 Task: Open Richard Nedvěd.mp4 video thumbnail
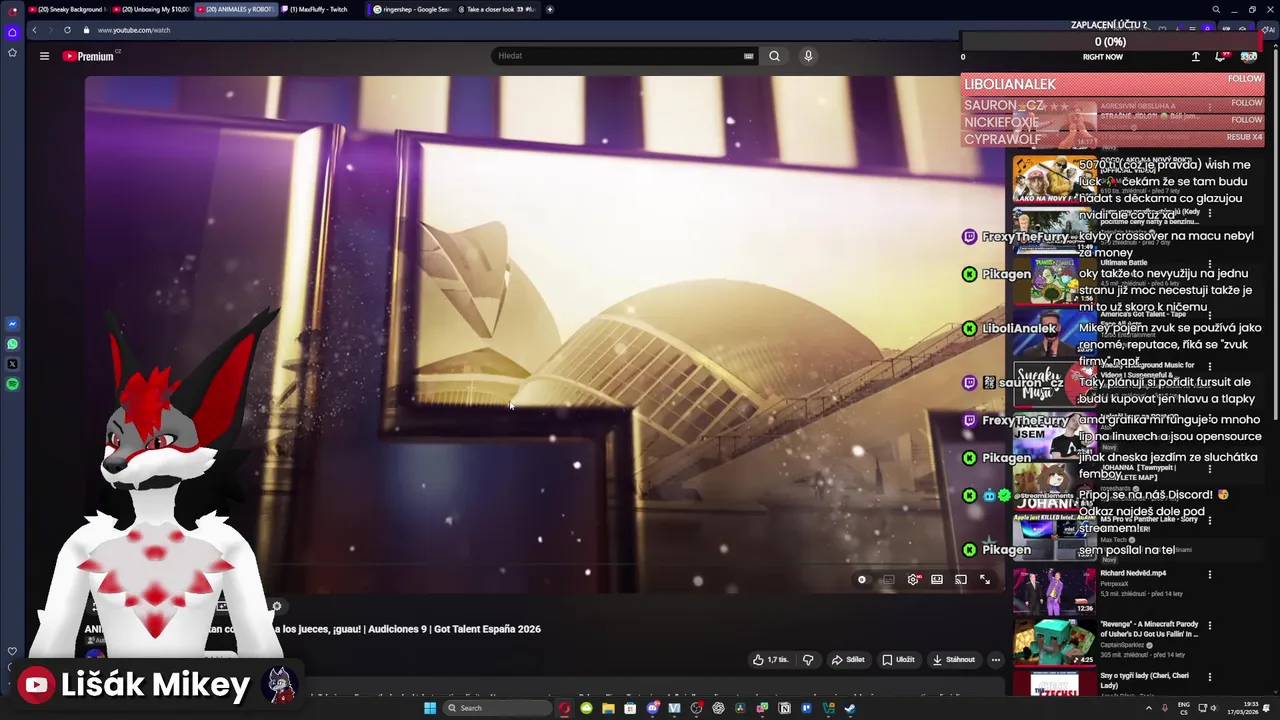point(1054,591)
